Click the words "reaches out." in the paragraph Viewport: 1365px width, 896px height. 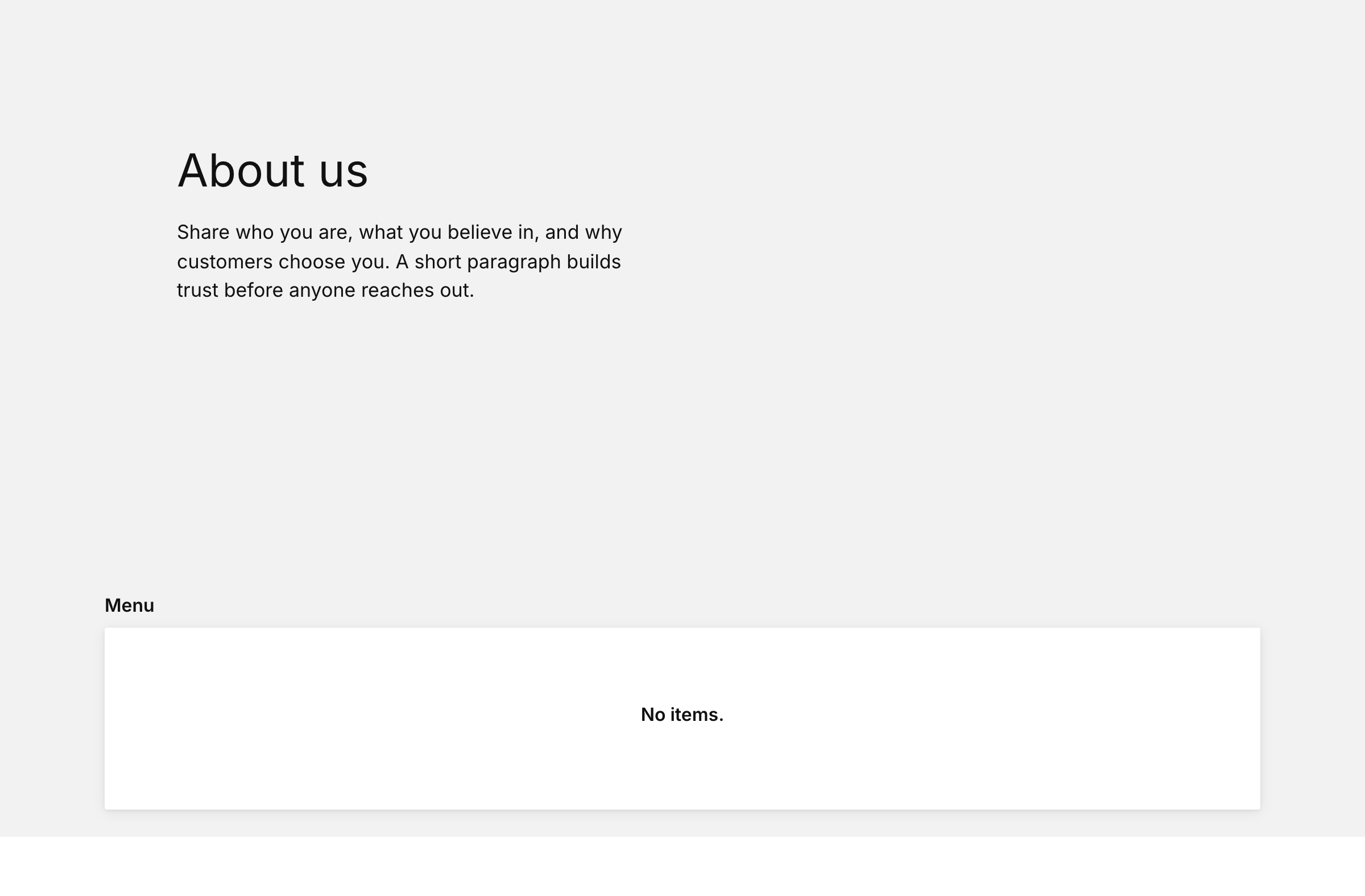tap(417, 291)
